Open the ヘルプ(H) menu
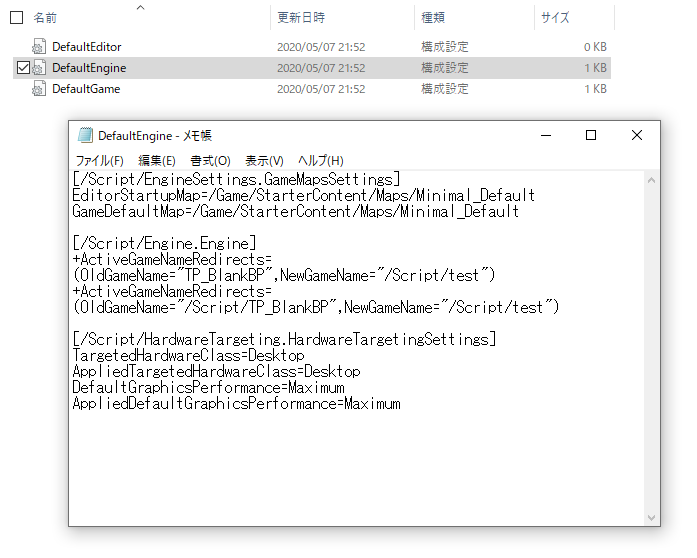 (x=320, y=161)
